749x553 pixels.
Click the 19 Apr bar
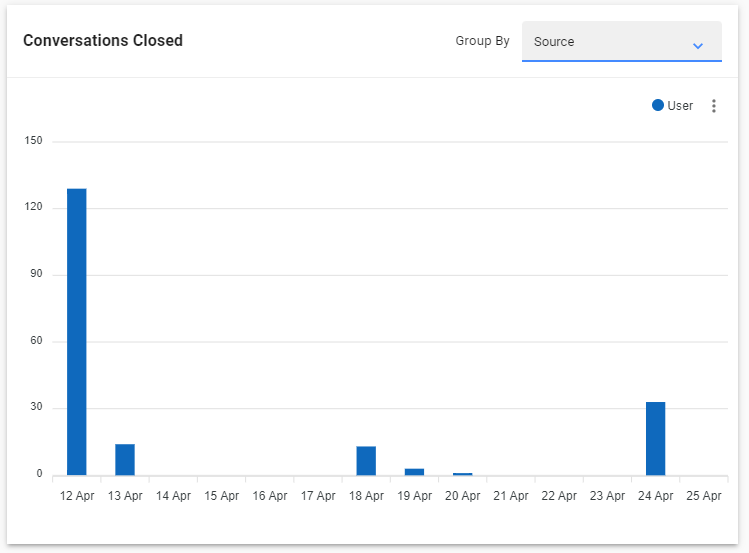[414, 471]
